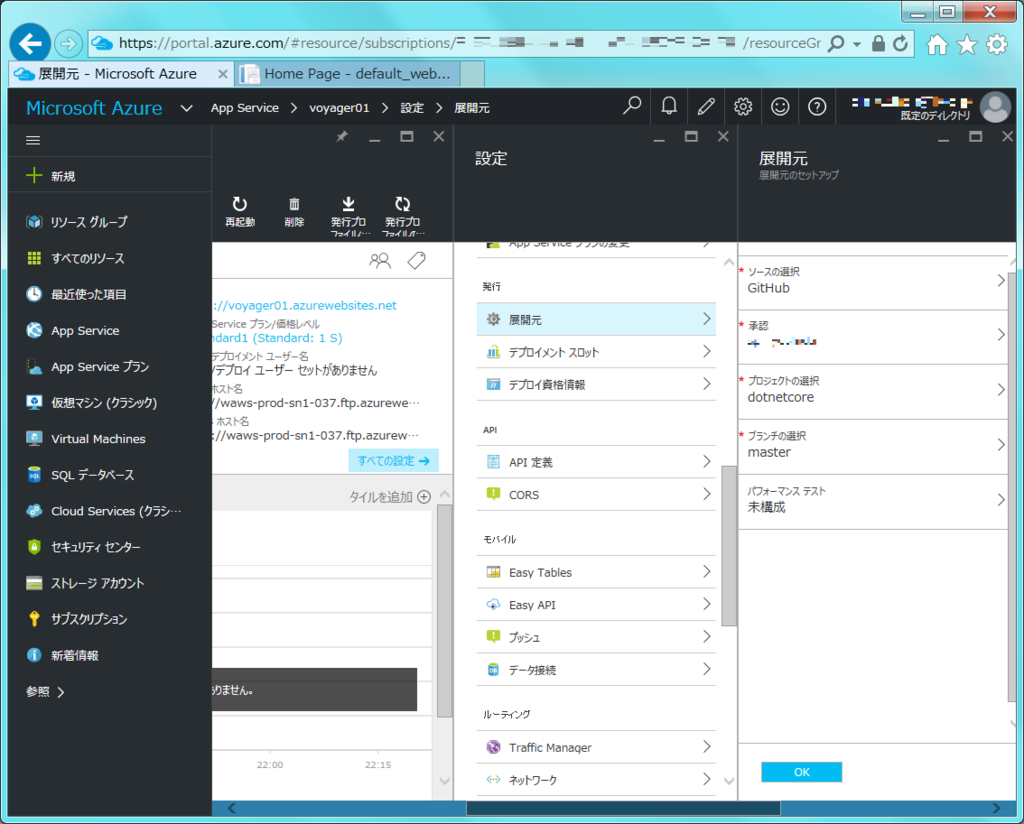The width and height of the screenshot is (1024, 824).
Task: Click the pencil edit dashboard icon
Action: point(706,106)
